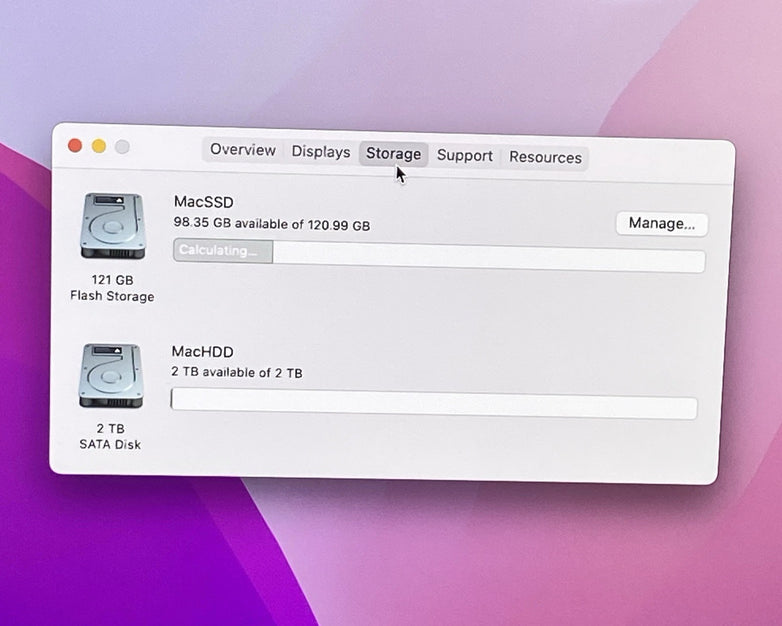Switch to the Overview tab
The width and height of the screenshot is (782, 626).
click(242, 150)
